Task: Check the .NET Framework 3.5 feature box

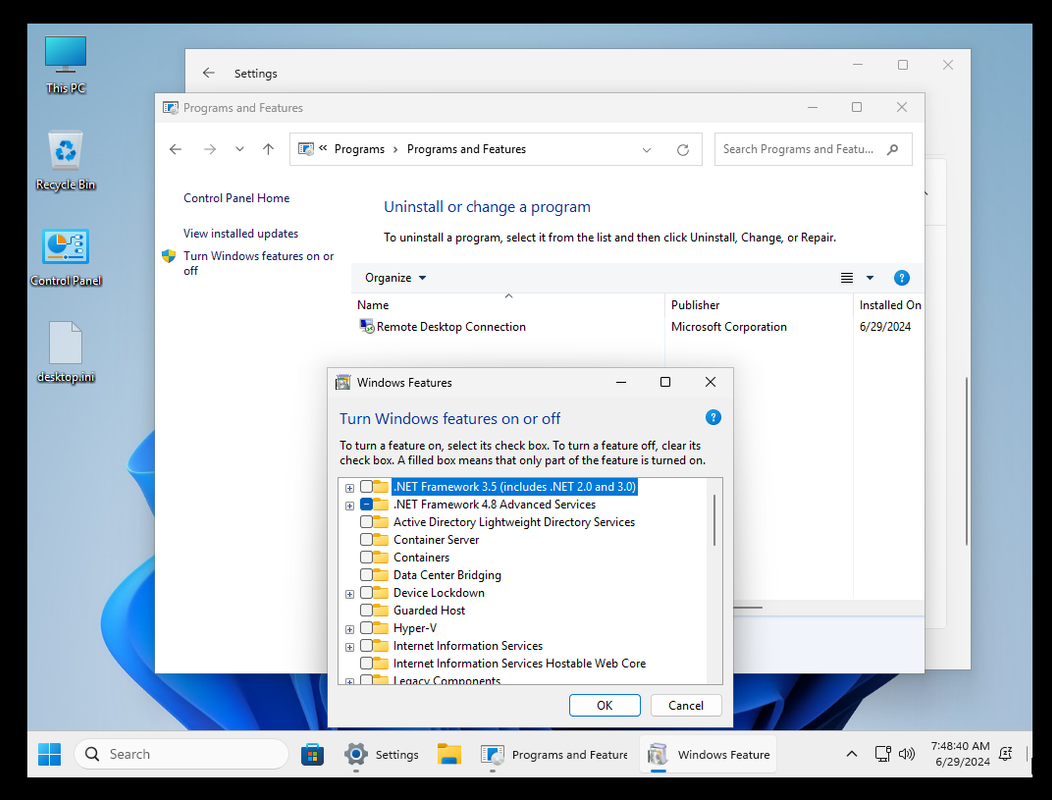Action: click(x=366, y=487)
